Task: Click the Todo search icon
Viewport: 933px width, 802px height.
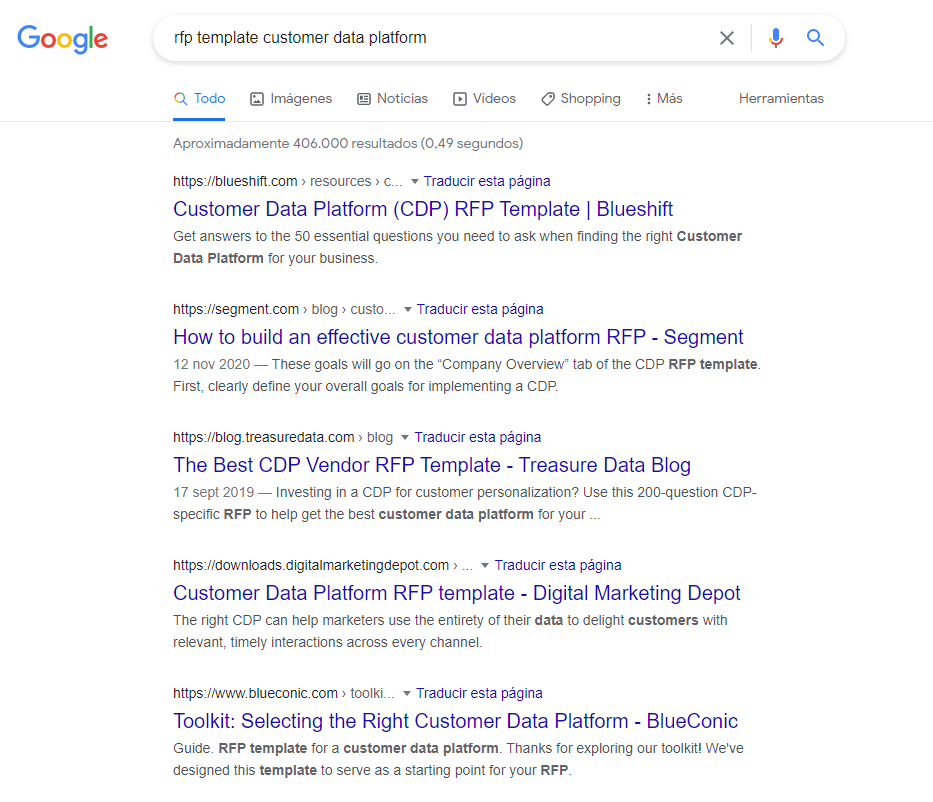Action: pos(180,99)
